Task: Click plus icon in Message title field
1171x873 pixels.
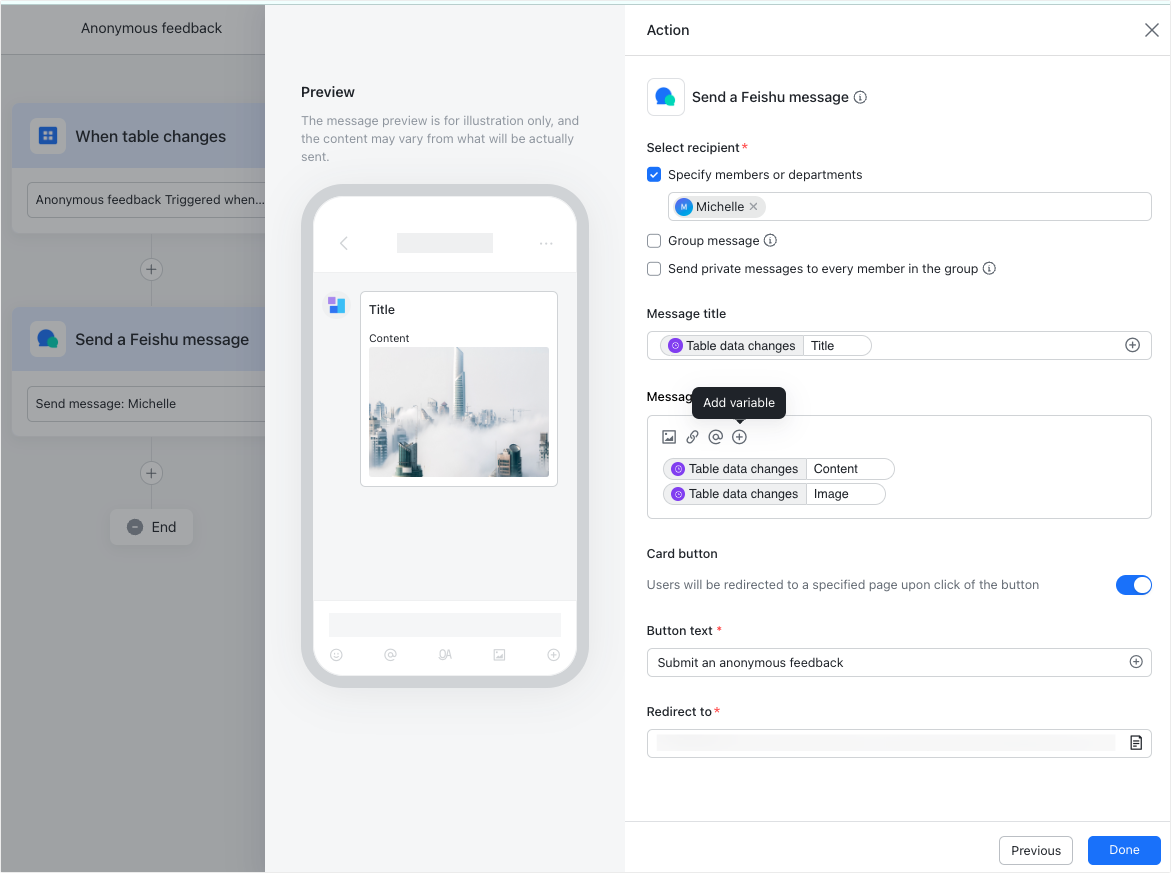Action: 1132,345
